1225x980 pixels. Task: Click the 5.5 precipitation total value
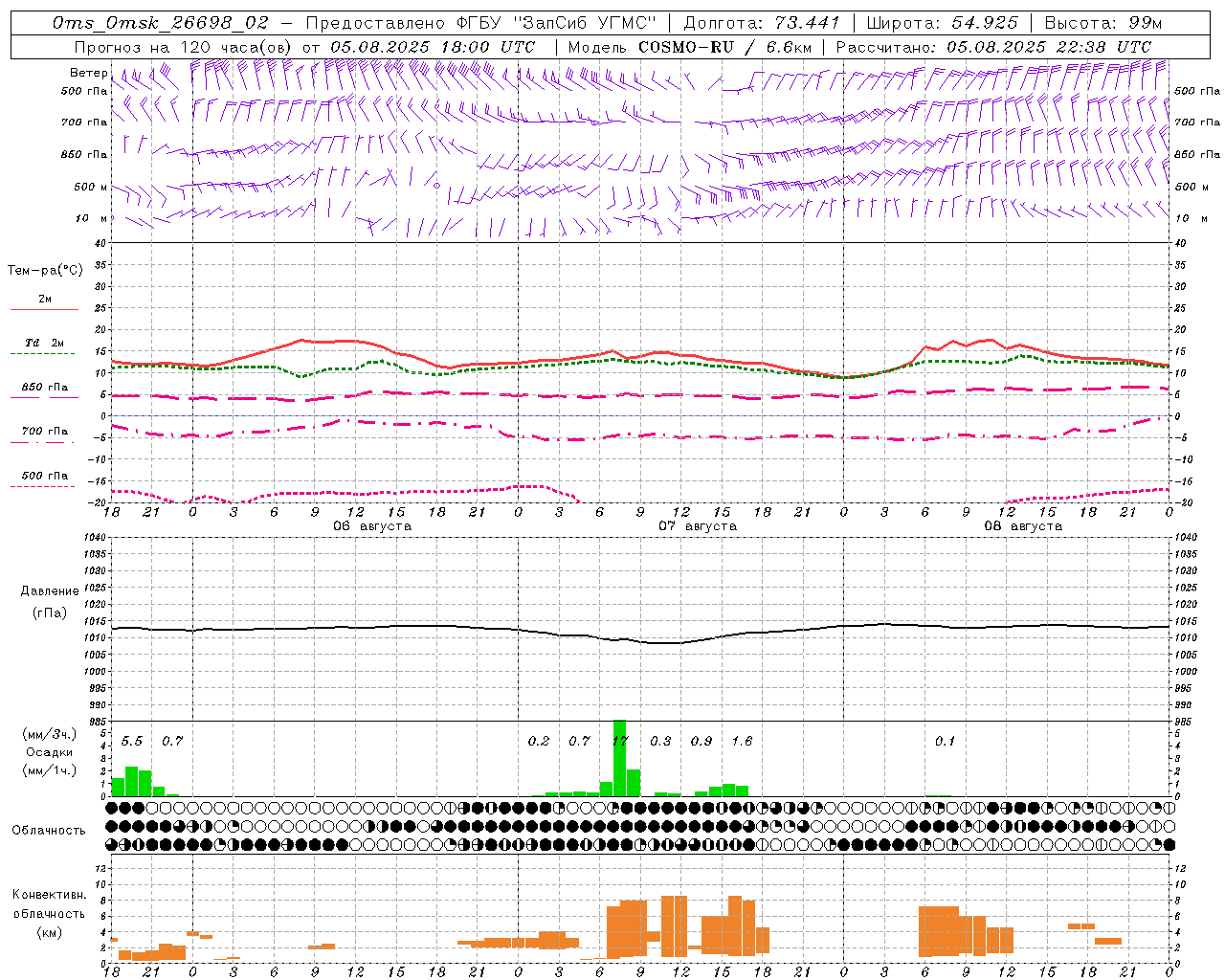tap(132, 741)
